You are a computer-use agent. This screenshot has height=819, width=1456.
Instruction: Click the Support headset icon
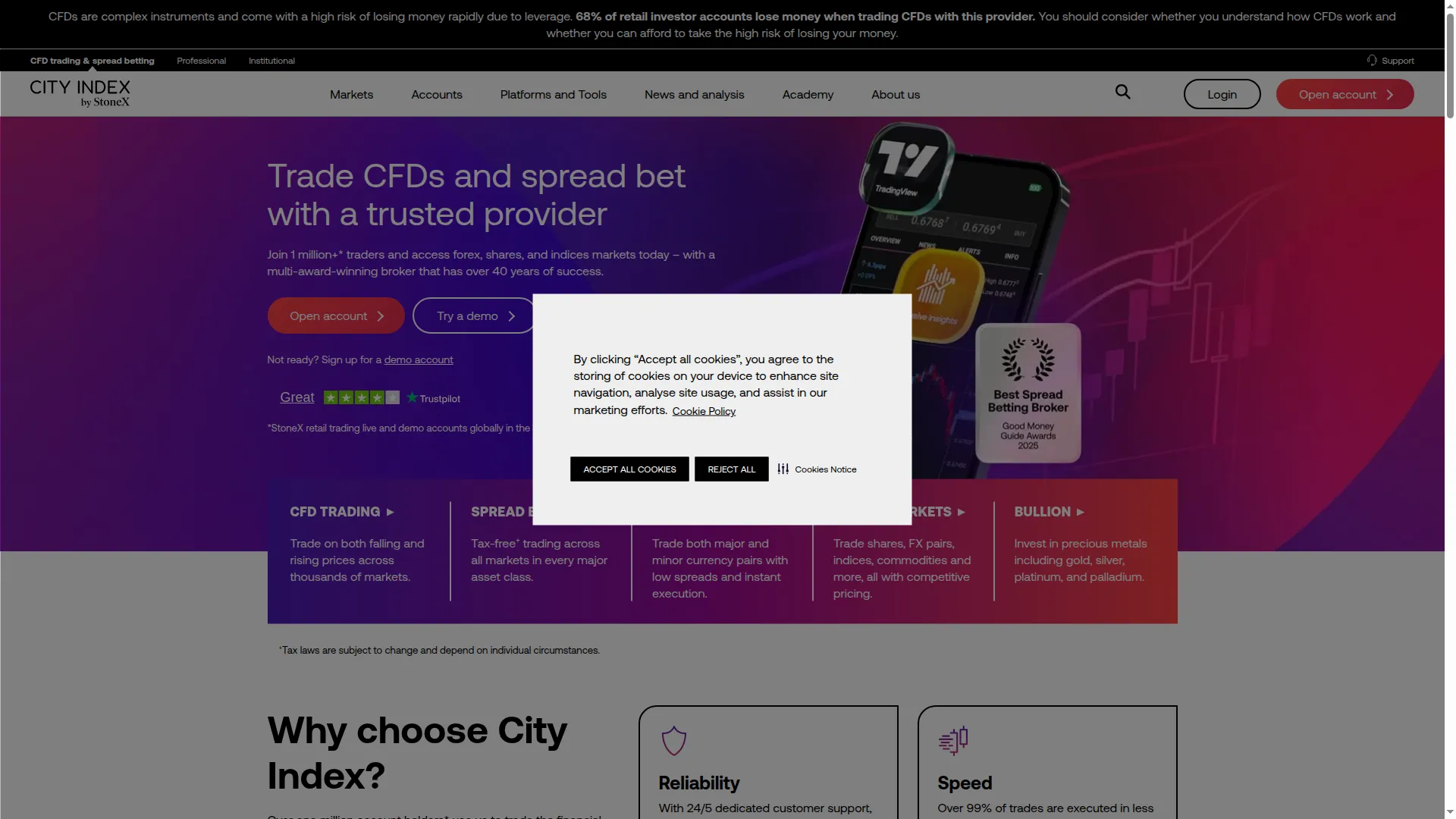click(x=1372, y=60)
